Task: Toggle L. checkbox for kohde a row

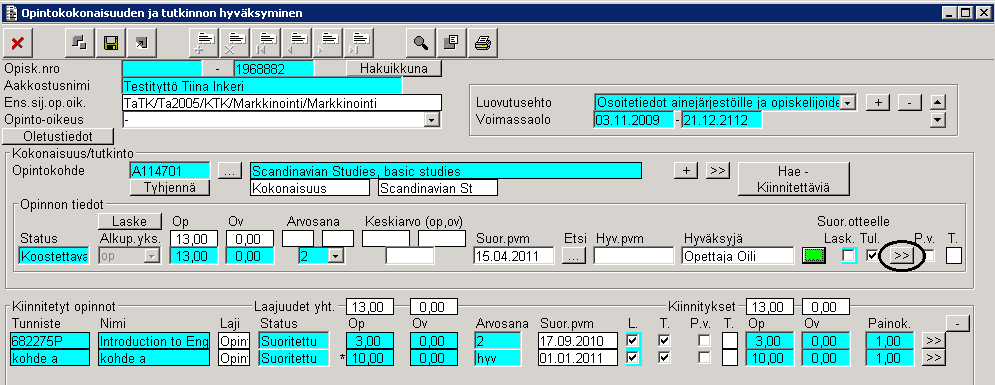Action: pyautogui.click(x=633, y=358)
